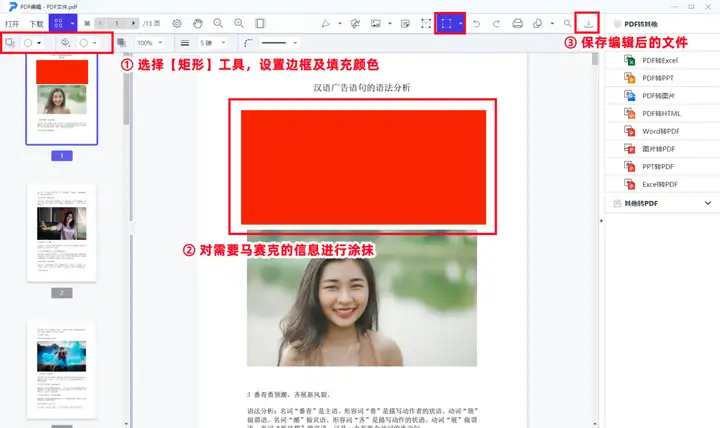Expand the 其他转PDF section
The height and width of the screenshot is (428, 720).
click(708, 203)
